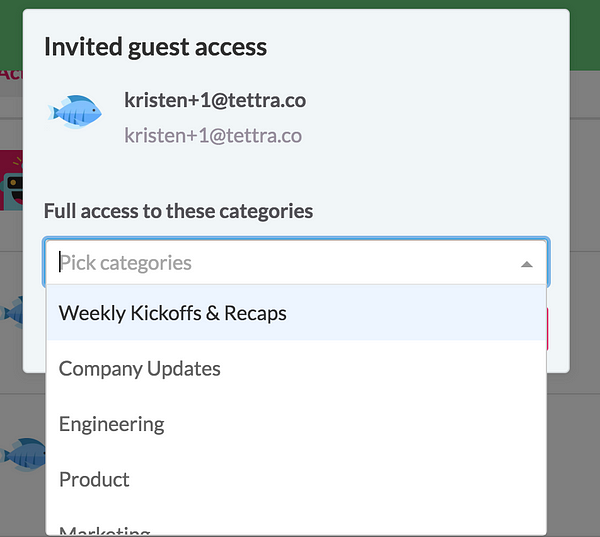Image resolution: width=600 pixels, height=537 pixels.
Task: Focus the Pick categories input field
Action: click(280, 263)
